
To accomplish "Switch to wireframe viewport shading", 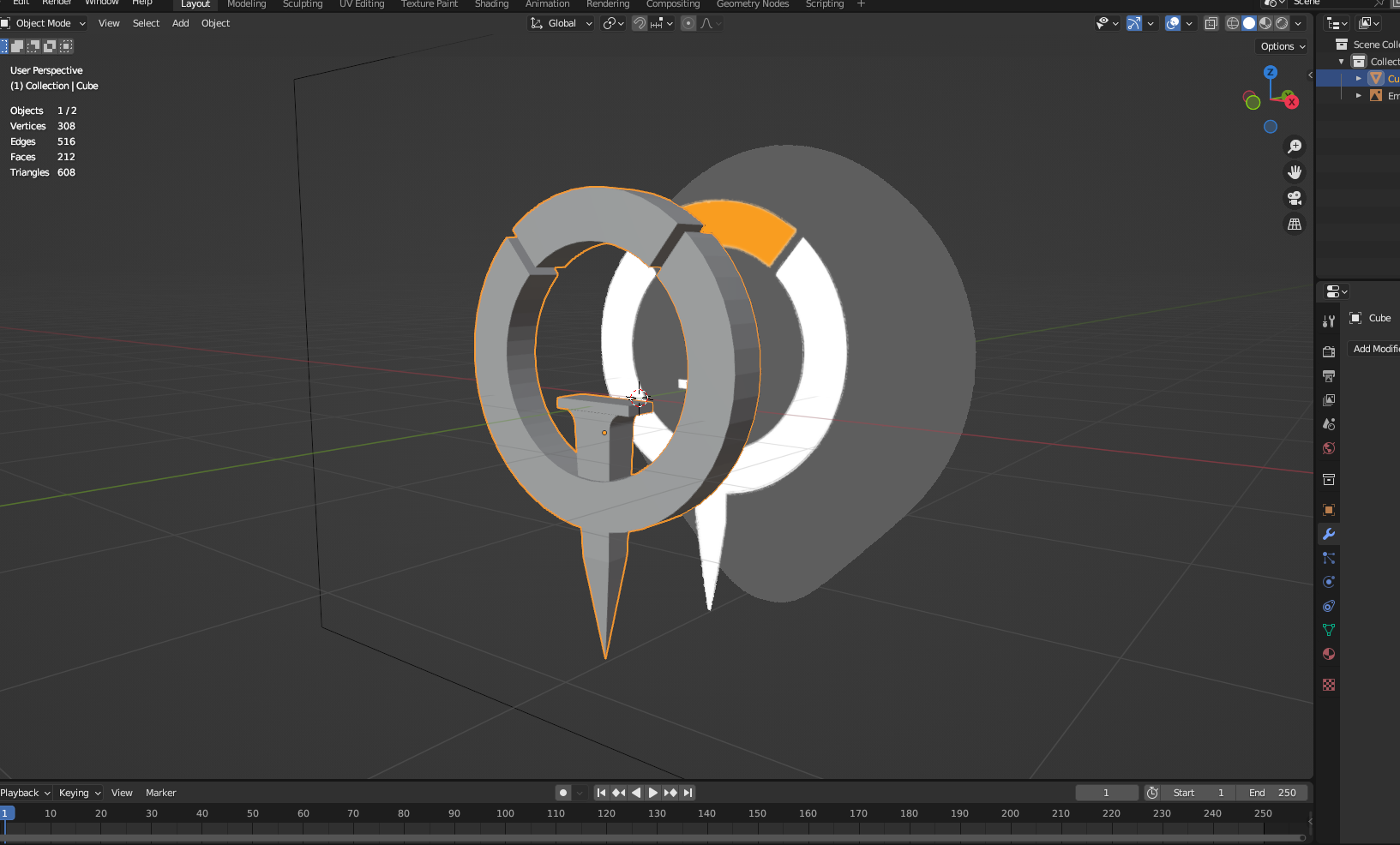I will (x=1233, y=23).
